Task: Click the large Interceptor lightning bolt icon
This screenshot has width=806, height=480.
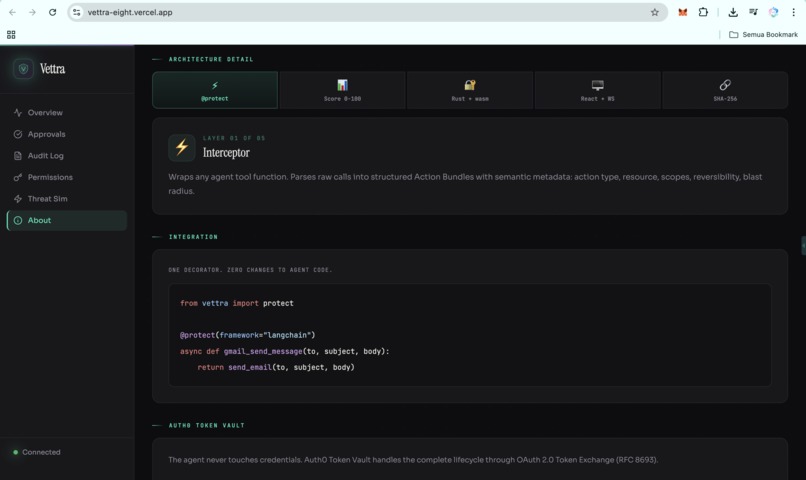Action: click(182, 147)
